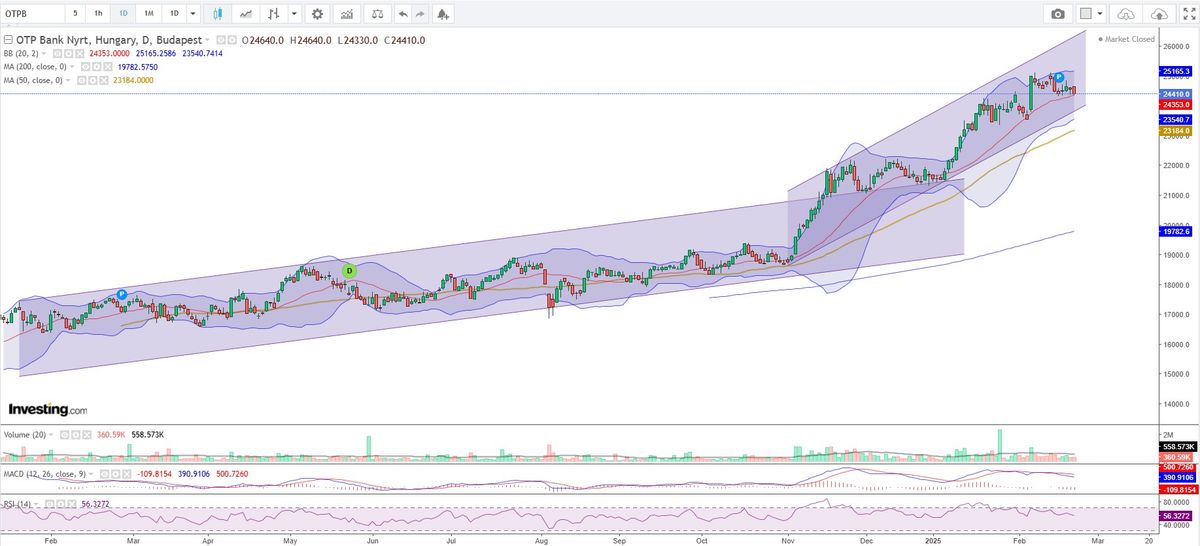The width and height of the screenshot is (1200, 546).
Task: Click the blue P marker near March
Action: [121, 294]
